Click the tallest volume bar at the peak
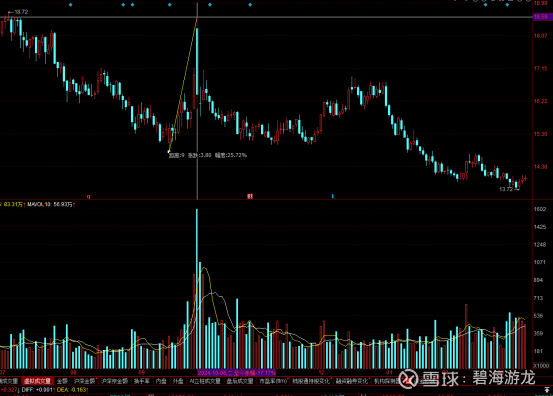The width and height of the screenshot is (553, 396). (x=197, y=289)
